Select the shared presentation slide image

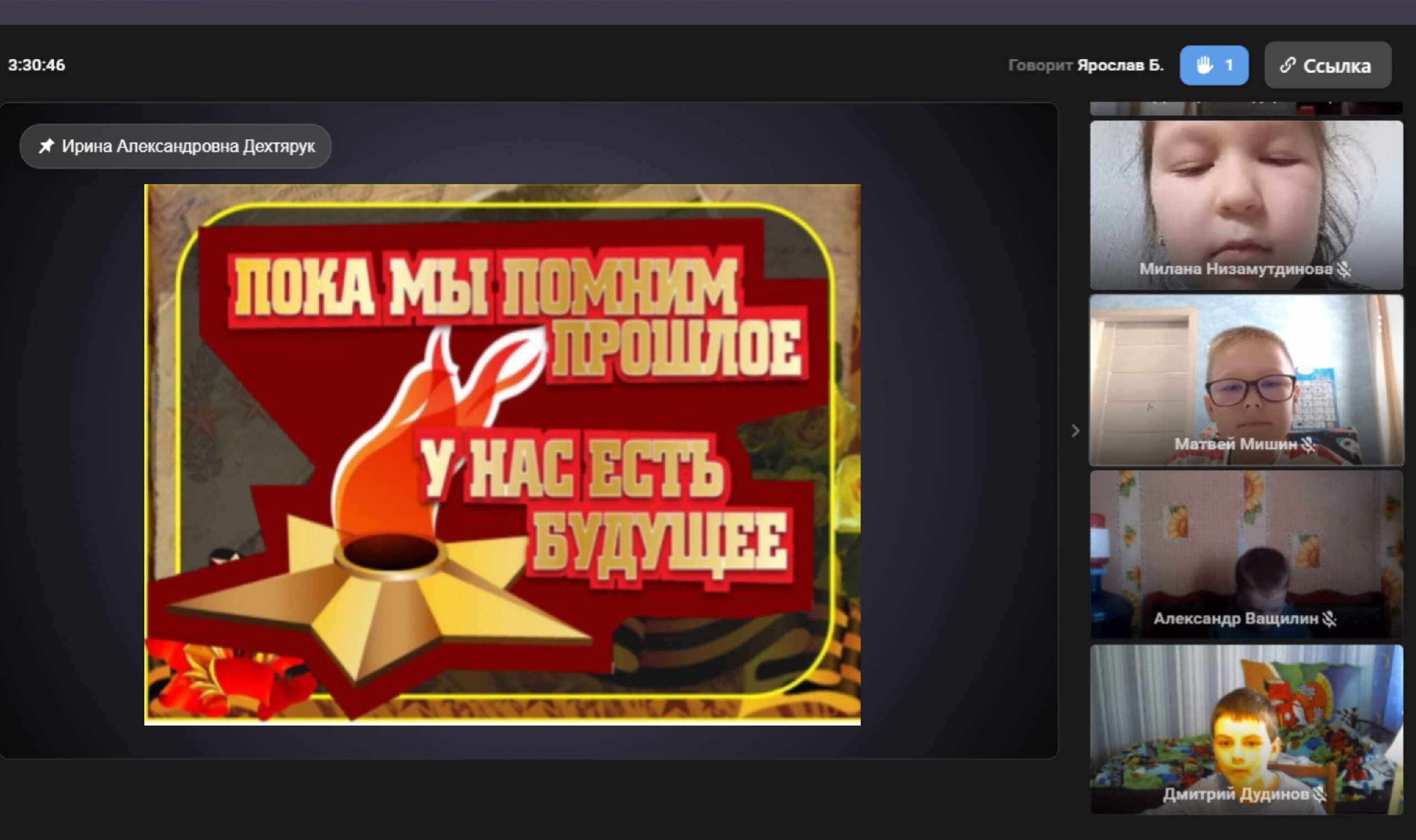[x=502, y=455]
